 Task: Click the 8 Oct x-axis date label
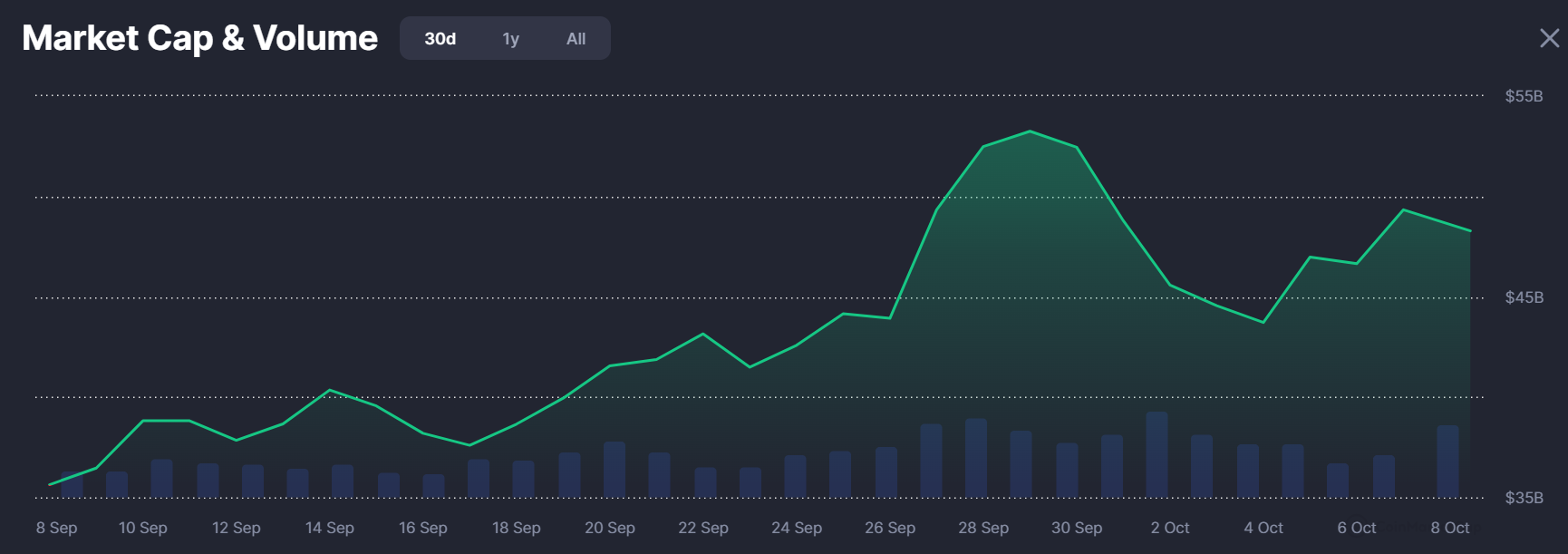pos(1450,528)
